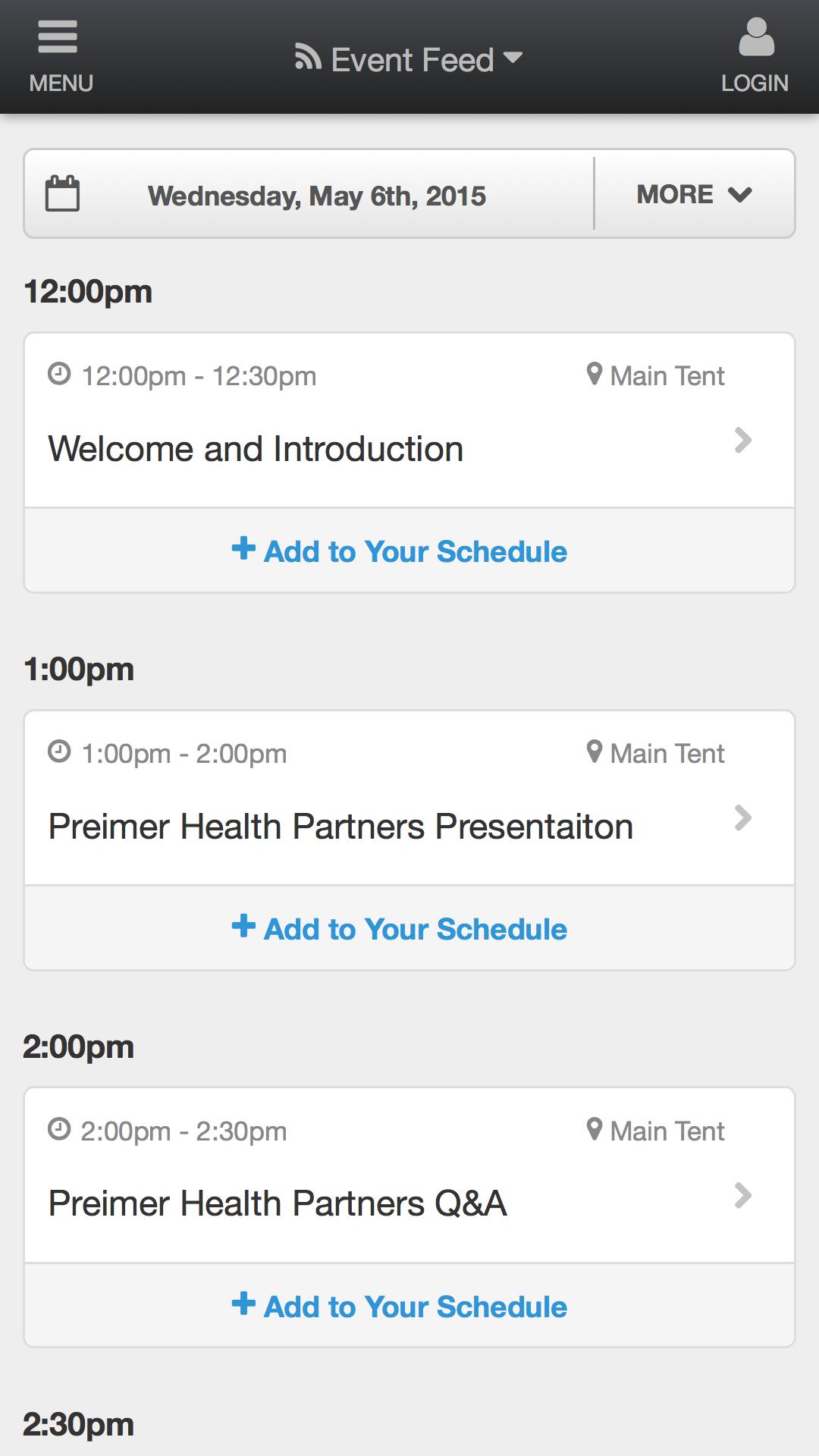This screenshot has height=1456, width=819.
Task: Open the Welcome and Introduction session title
Action: (x=256, y=449)
